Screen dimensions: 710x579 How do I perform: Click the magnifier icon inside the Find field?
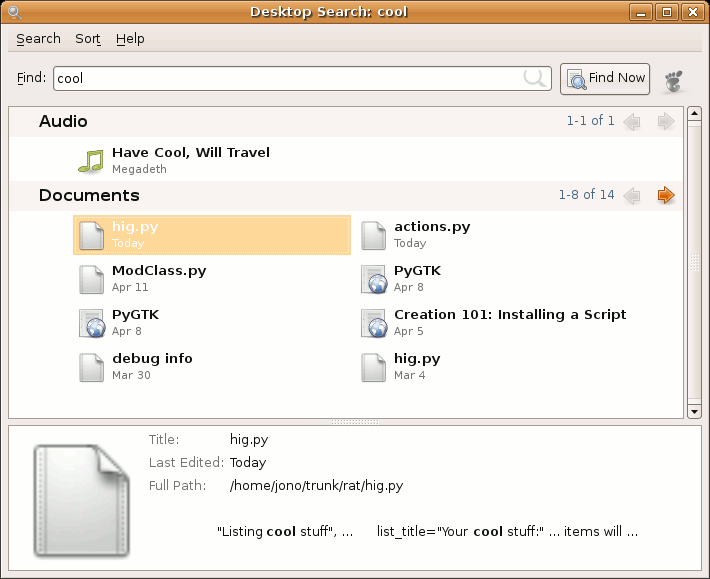pos(535,78)
